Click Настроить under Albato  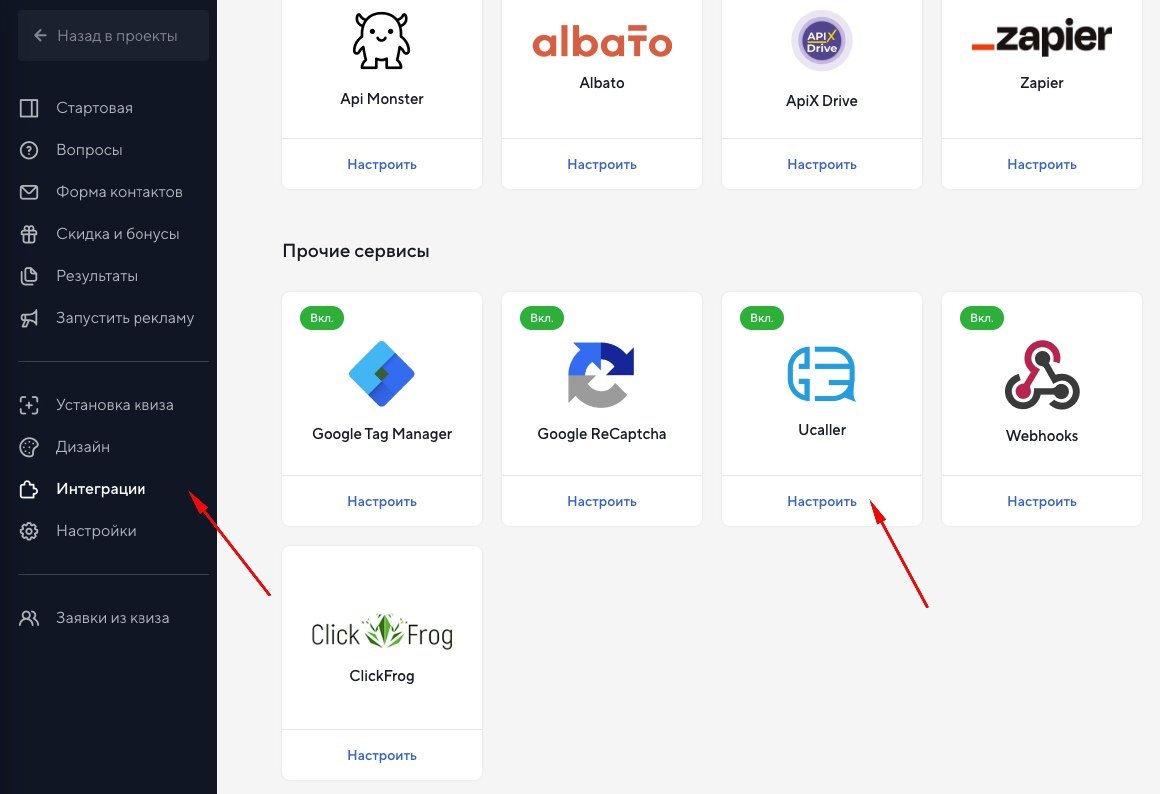click(x=602, y=164)
